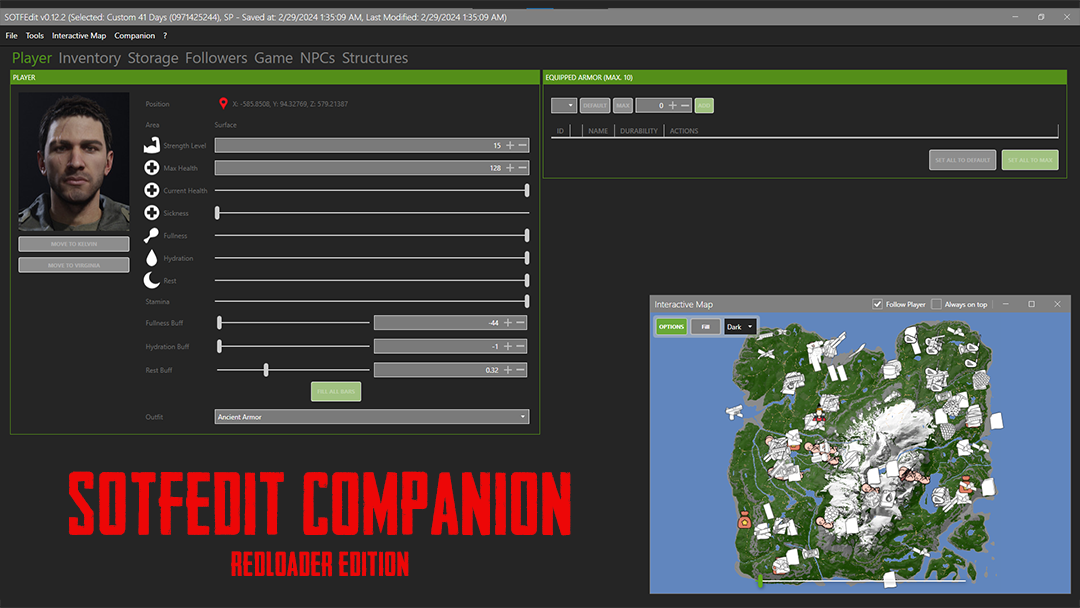The width and height of the screenshot is (1080, 608).
Task: Click the Set All to Max button
Action: (x=1029, y=160)
